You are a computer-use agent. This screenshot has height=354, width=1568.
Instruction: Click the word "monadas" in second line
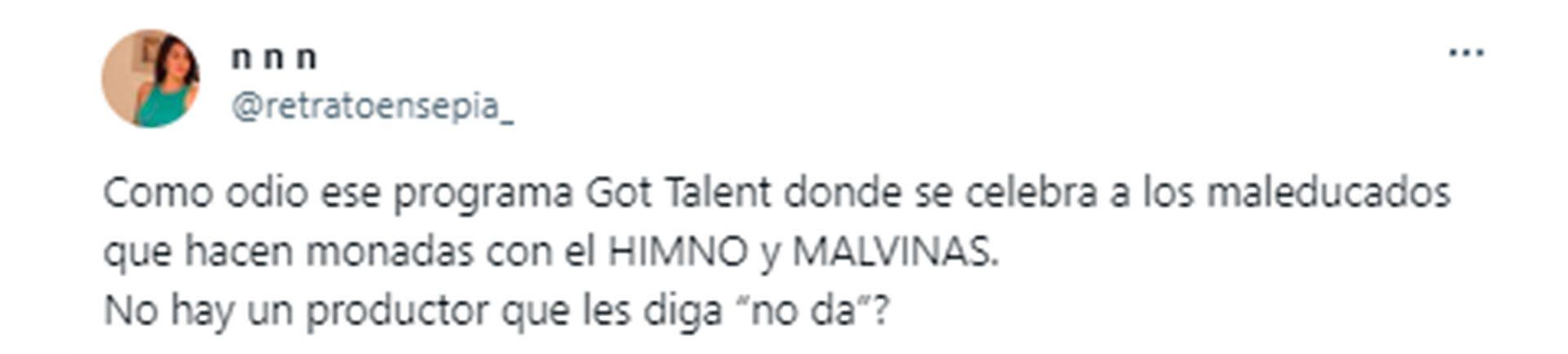tap(390, 252)
